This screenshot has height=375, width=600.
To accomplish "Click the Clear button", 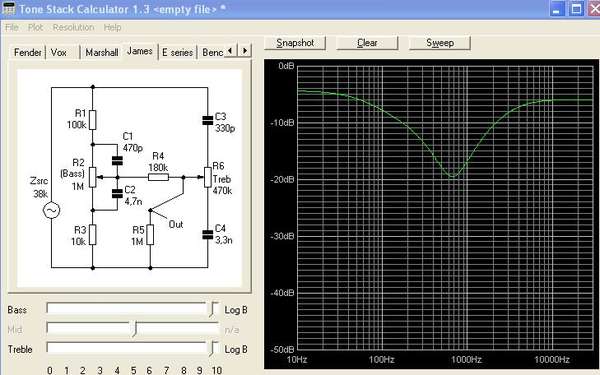I will [x=367, y=43].
